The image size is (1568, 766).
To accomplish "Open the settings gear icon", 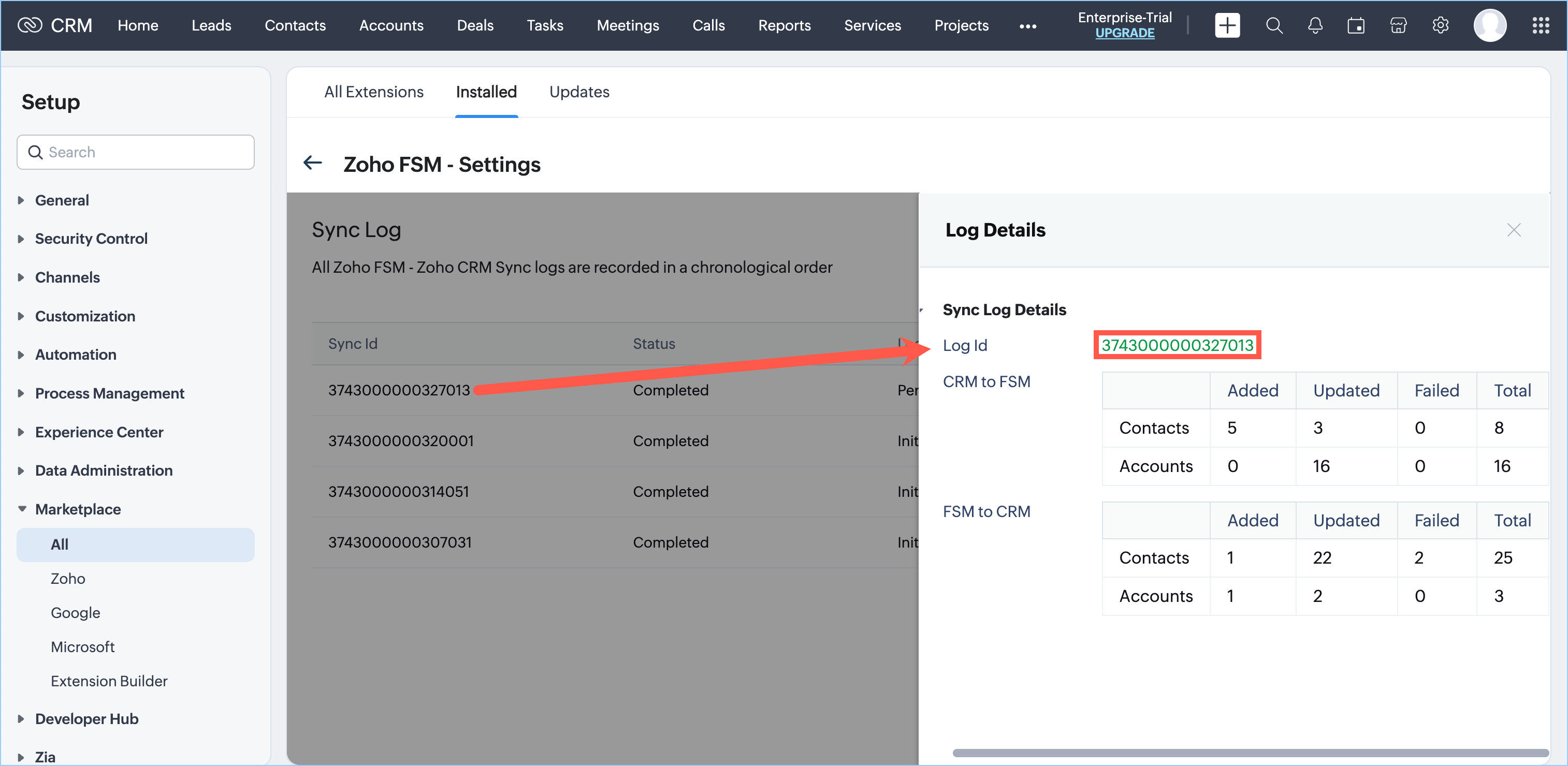I will click(1440, 25).
